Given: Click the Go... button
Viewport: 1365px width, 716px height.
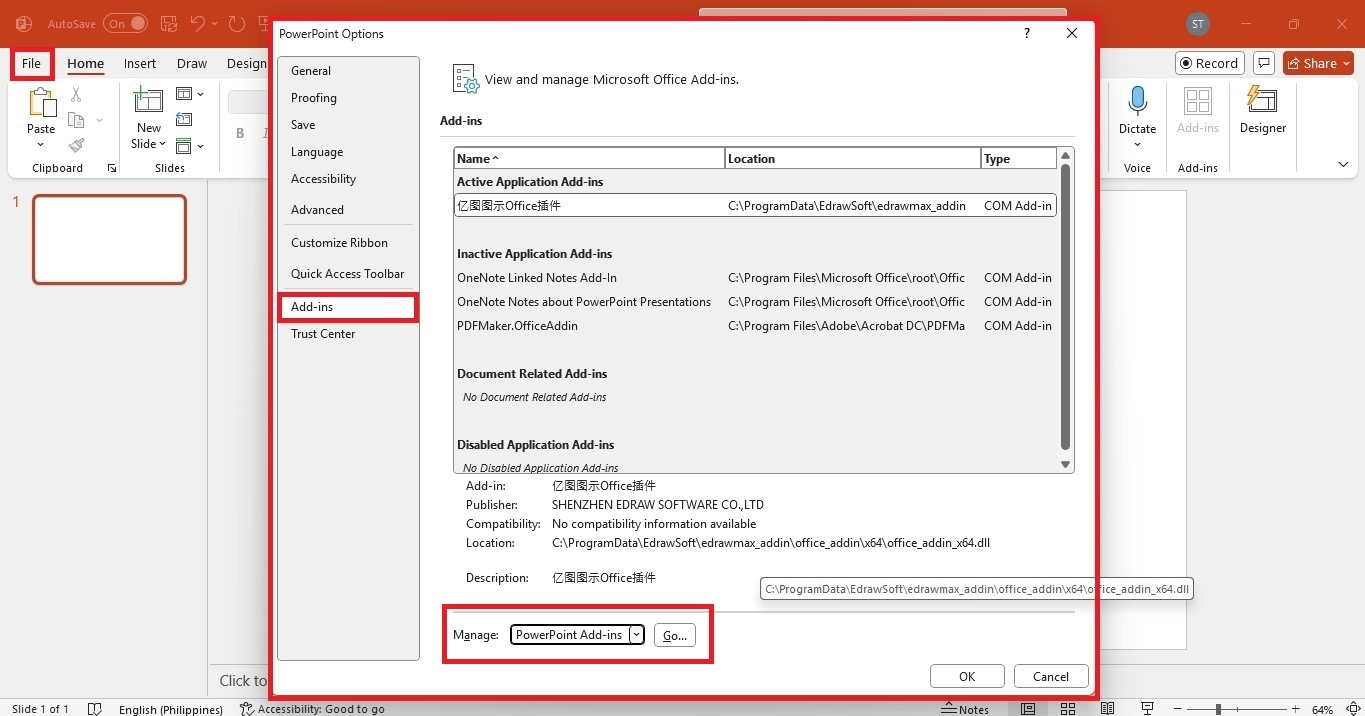Looking at the screenshot, I should click(x=675, y=635).
